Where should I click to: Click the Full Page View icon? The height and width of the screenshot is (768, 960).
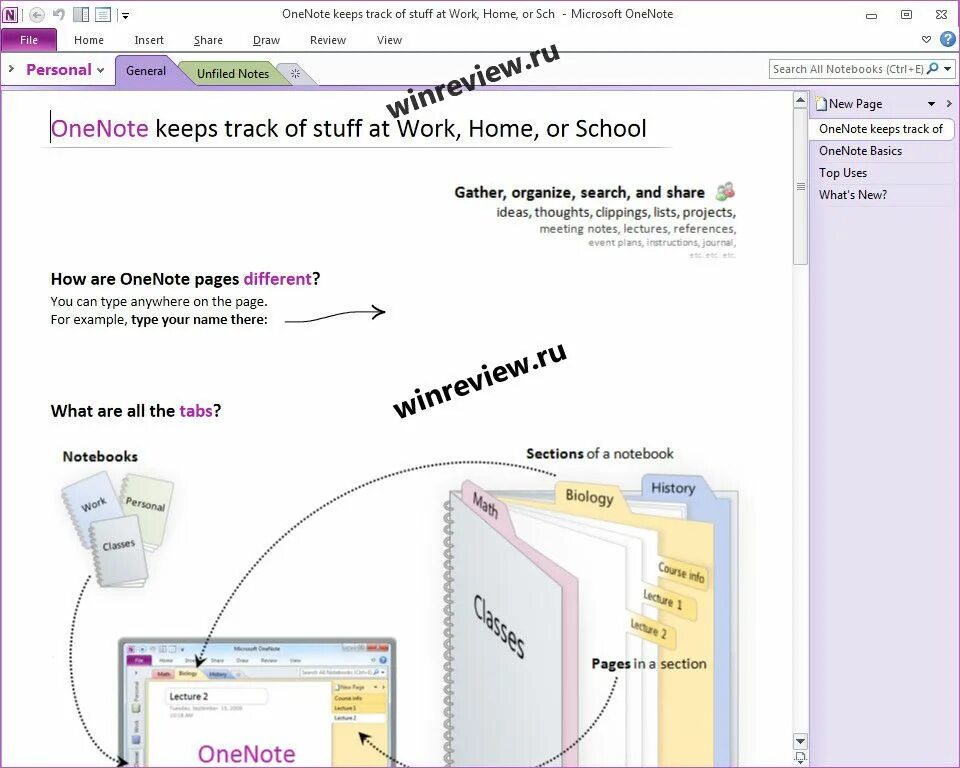pos(102,14)
